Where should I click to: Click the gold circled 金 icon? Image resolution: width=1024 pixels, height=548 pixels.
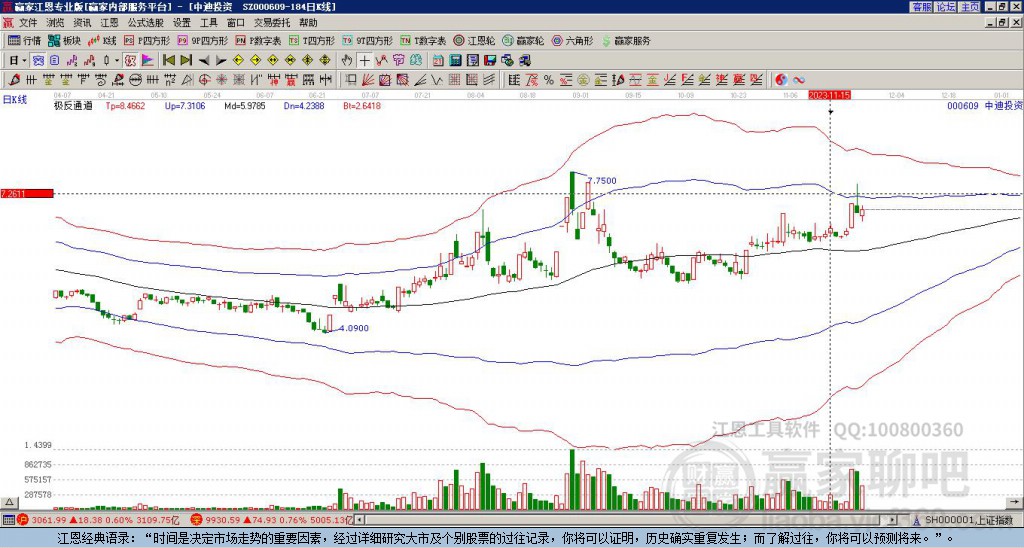tap(583, 80)
